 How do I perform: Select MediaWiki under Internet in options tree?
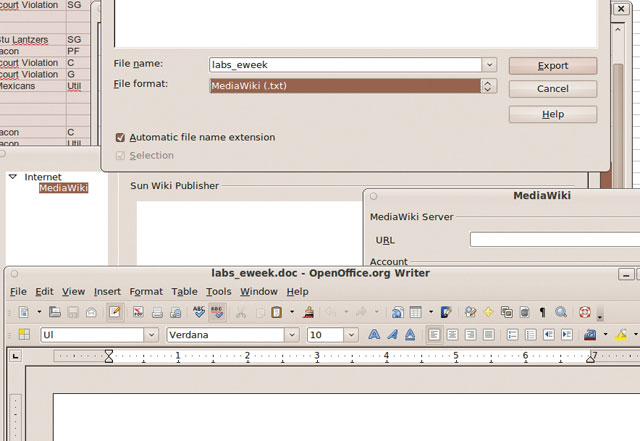pyautogui.click(x=64, y=188)
